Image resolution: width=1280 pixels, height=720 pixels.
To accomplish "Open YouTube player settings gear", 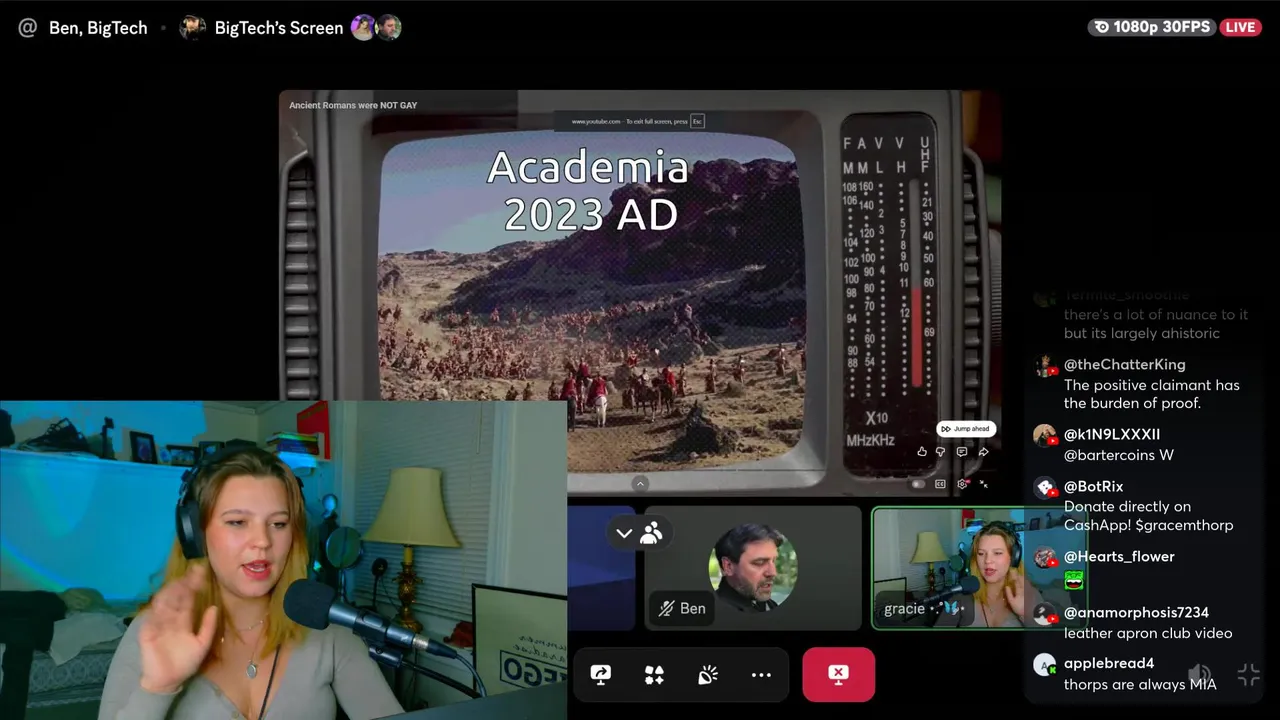I will [x=962, y=484].
